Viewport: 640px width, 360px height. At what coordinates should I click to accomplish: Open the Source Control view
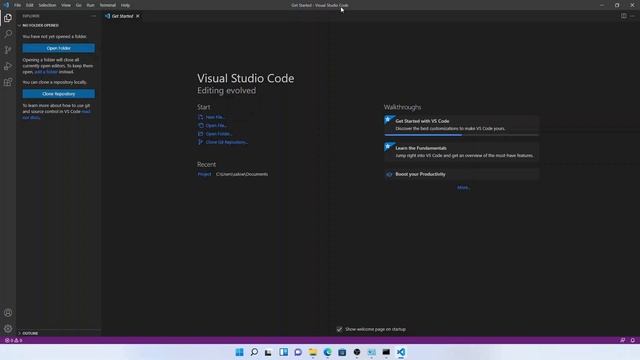point(8,50)
